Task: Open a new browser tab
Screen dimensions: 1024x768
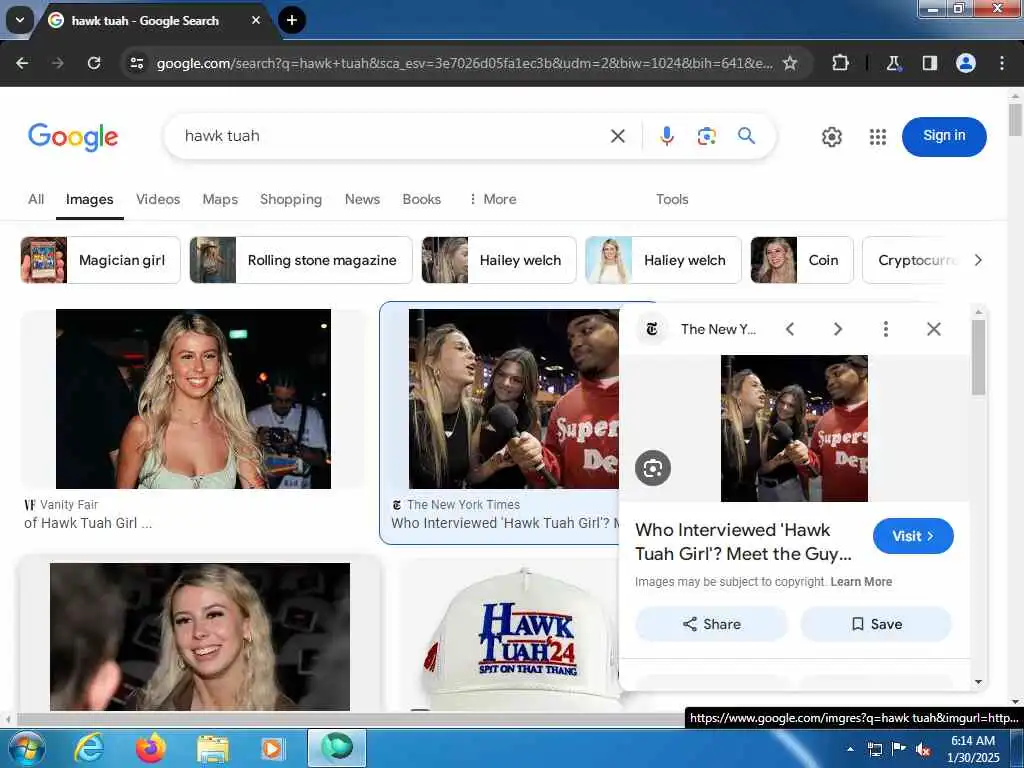Action: click(292, 20)
